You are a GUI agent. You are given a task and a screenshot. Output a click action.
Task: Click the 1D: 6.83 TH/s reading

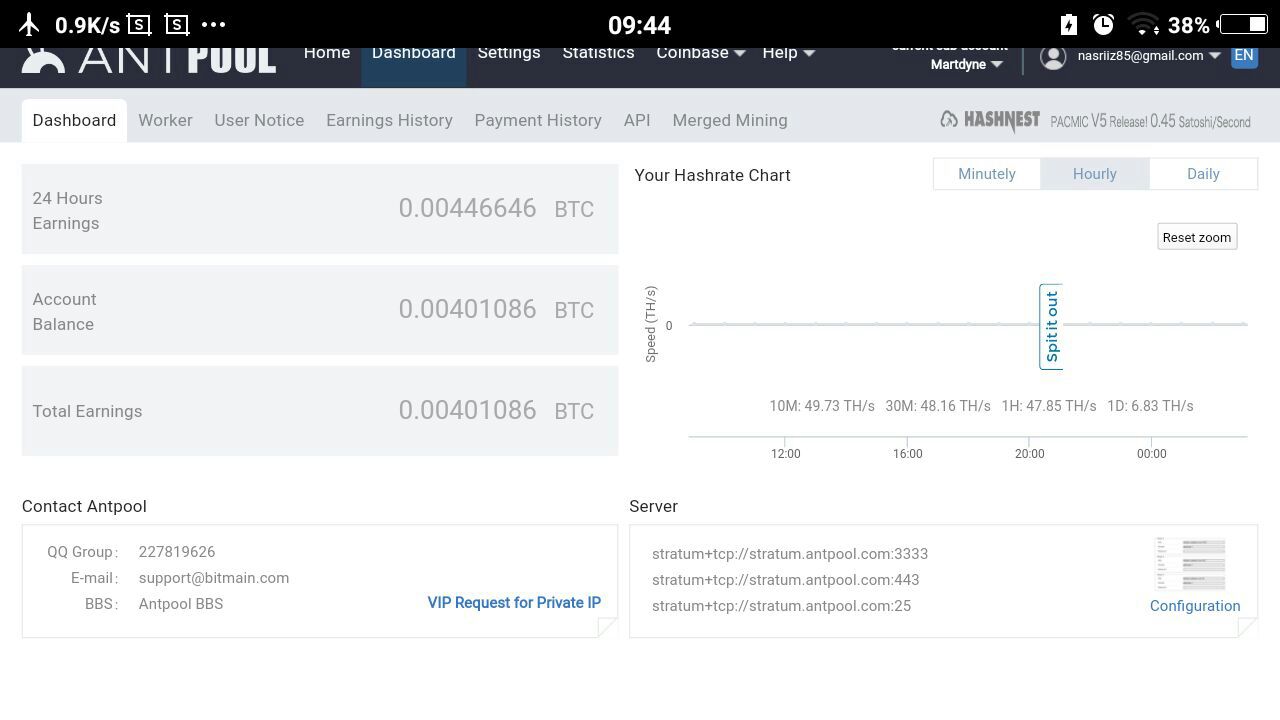tap(1150, 406)
